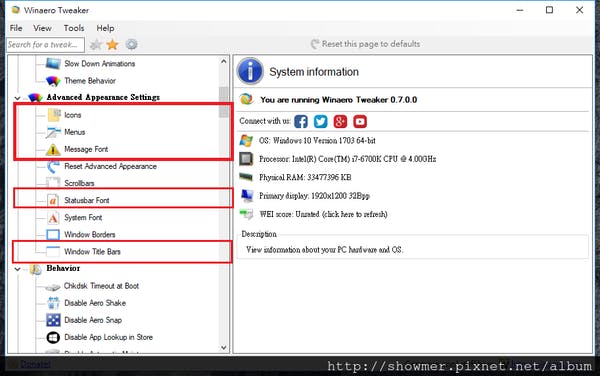Image resolution: width=600 pixels, height=376 pixels.
Task: Click the 'OS: Windows 10 Version 1703' text
Action: pos(317,141)
